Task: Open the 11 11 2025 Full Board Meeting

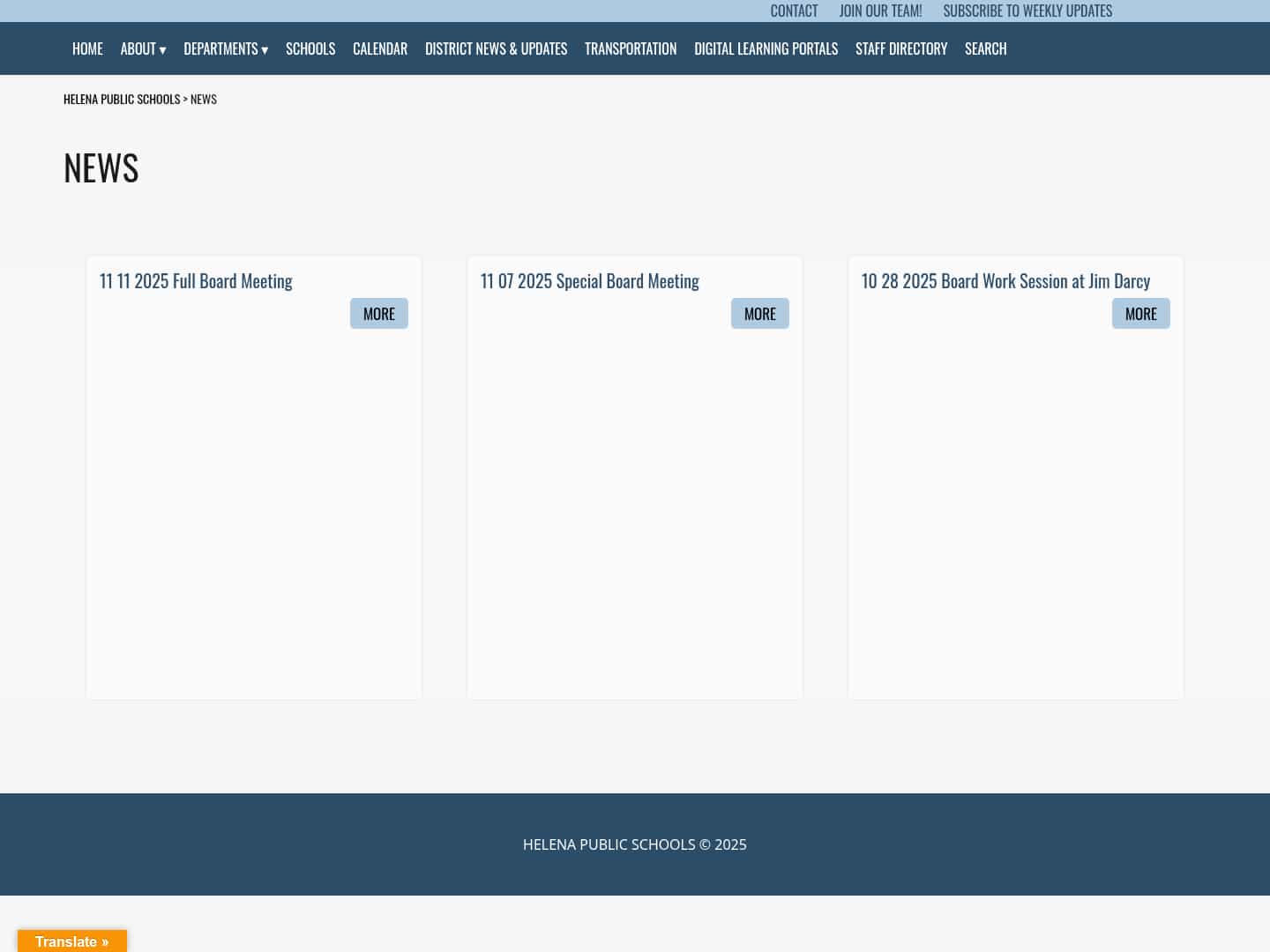Action: click(x=196, y=280)
